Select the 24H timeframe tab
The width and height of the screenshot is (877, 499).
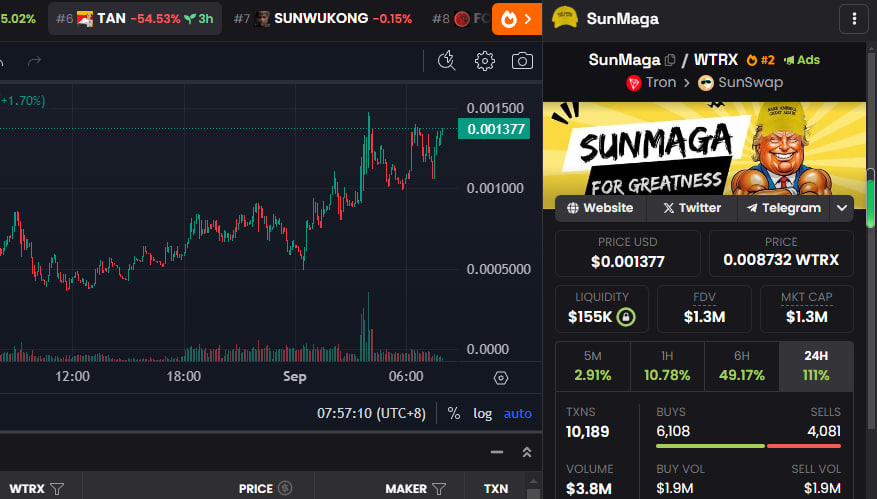pos(816,366)
